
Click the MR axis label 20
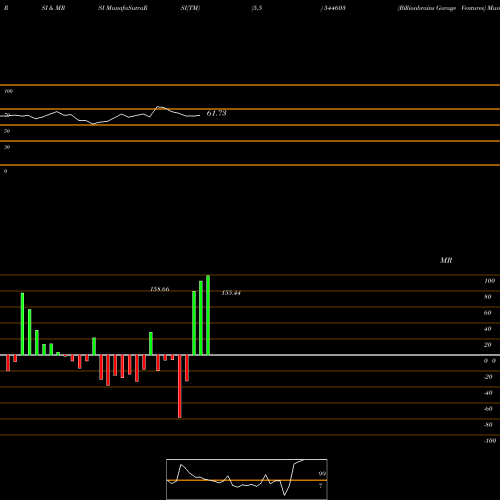click(488, 345)
